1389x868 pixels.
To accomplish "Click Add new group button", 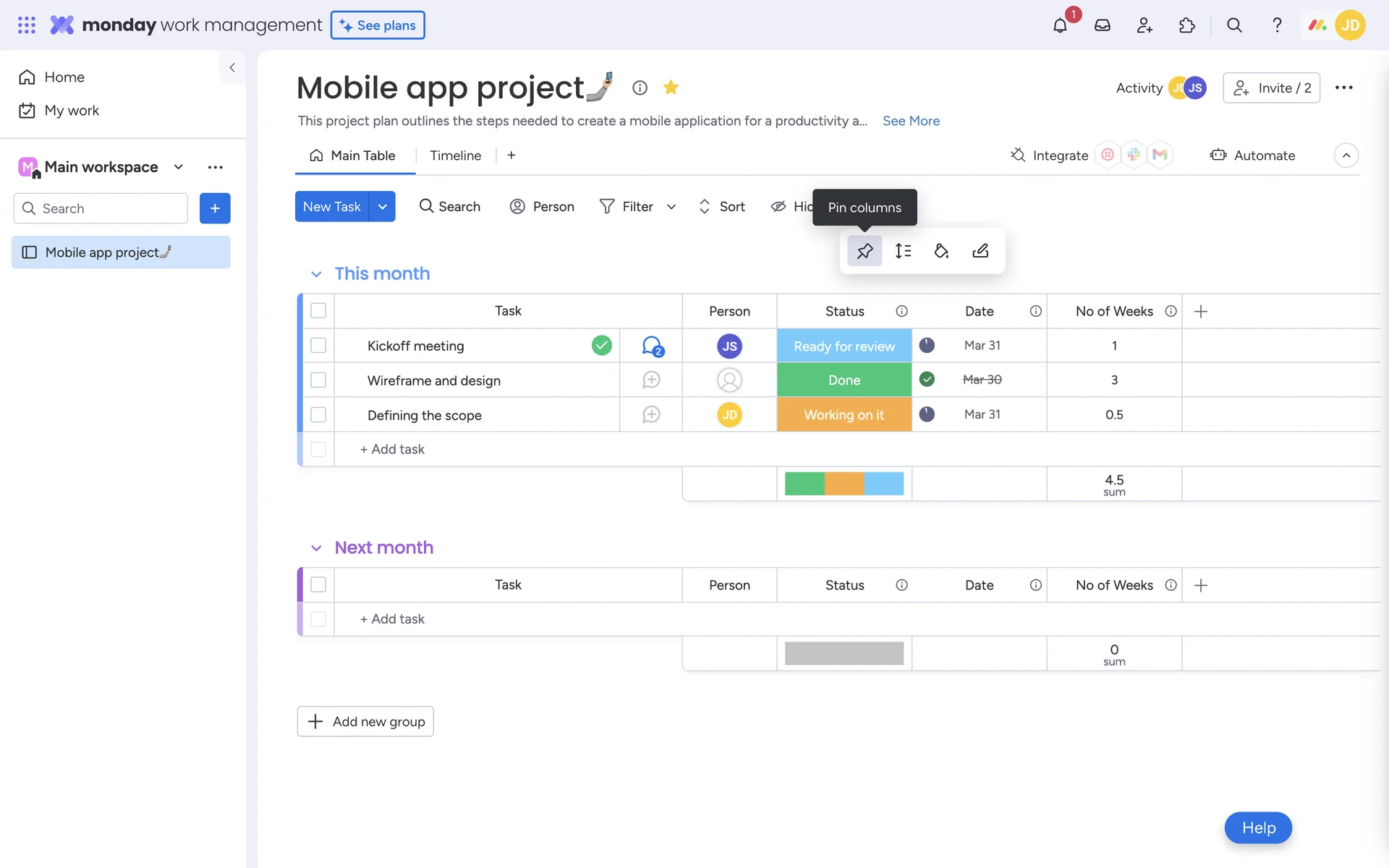I will [365, 721].
